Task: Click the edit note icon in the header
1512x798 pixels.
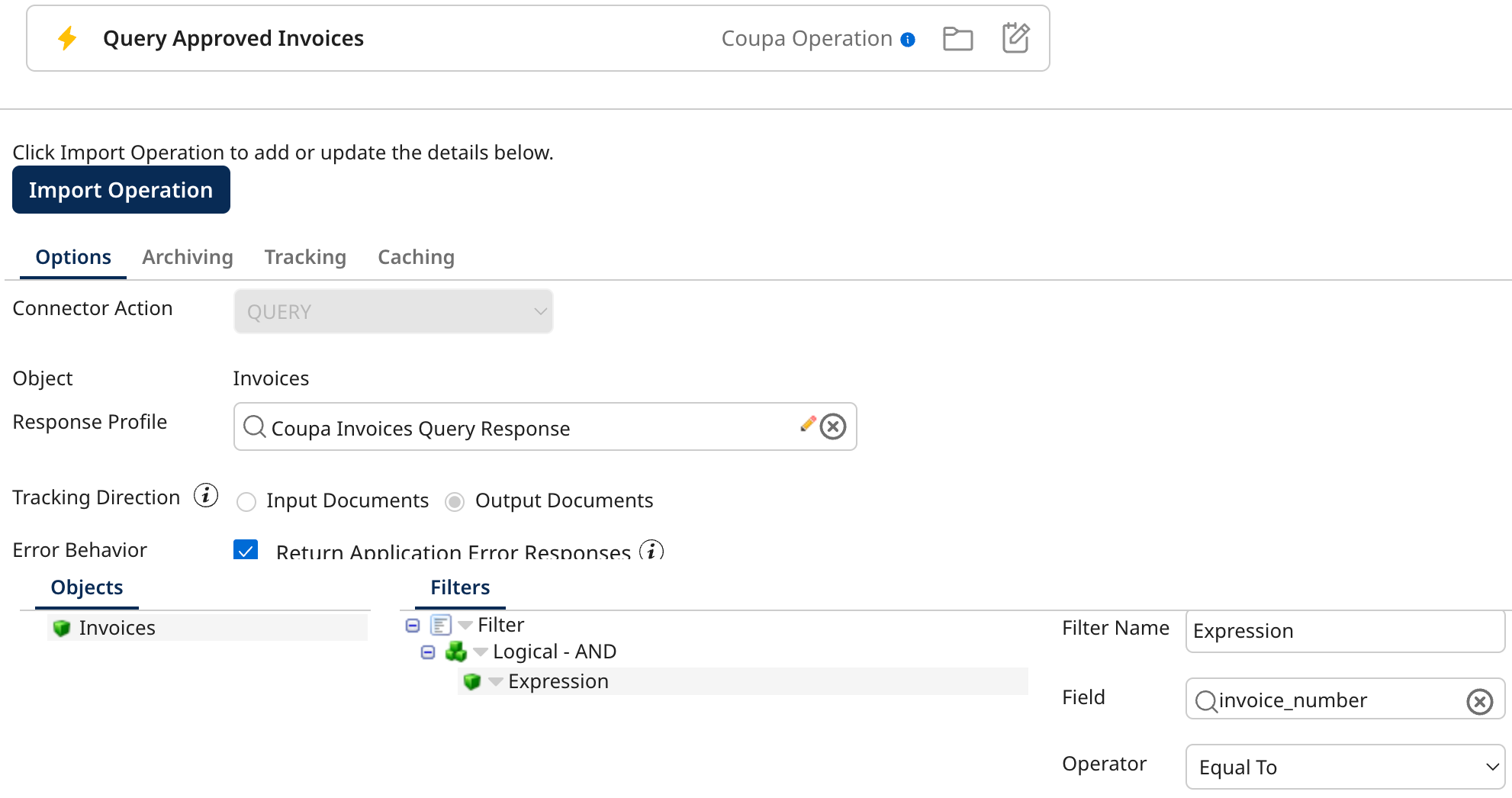Action: [1015, 37]
